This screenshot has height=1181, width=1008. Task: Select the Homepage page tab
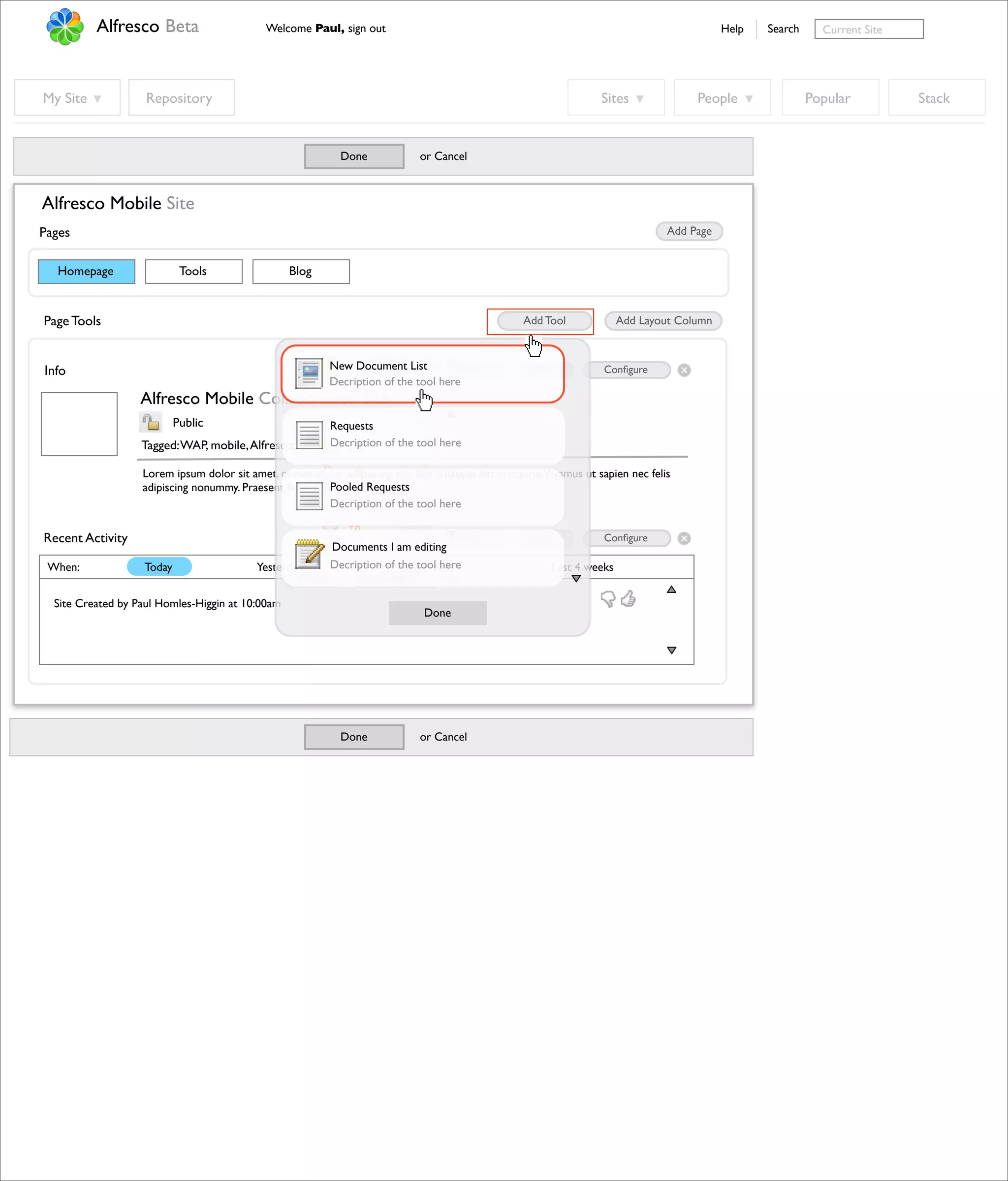(x=87, y=271)
